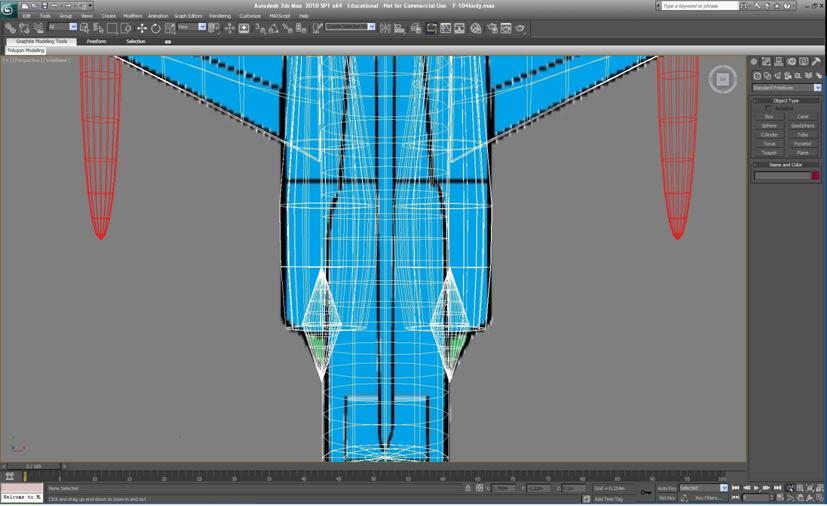
Task: Click the Cylinder primitive button
Action: coord(769,135)
